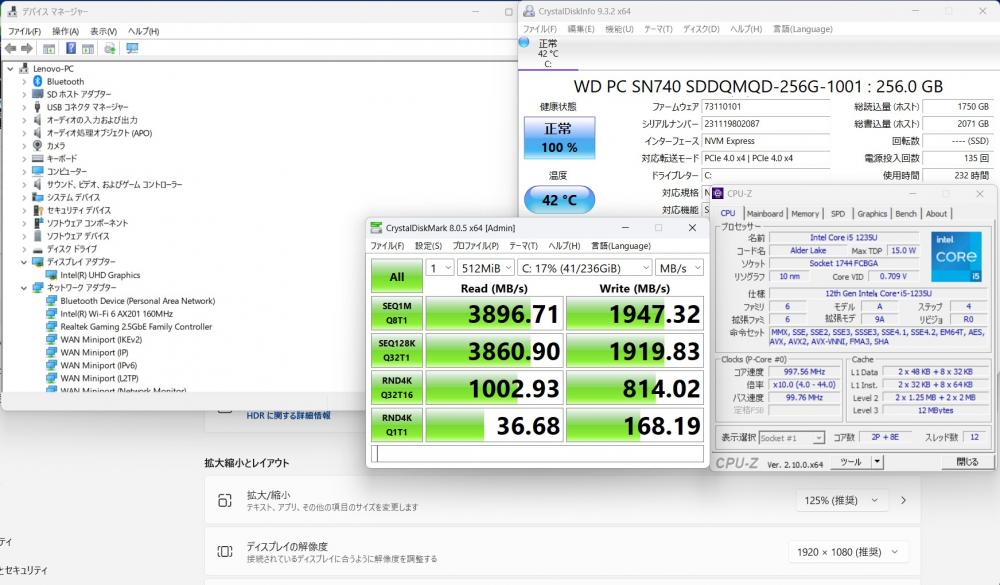This screenshot has width=1000, height=585.
Task: Click the comment text field in CrystalDiskMark
Action: pos(537,453)
